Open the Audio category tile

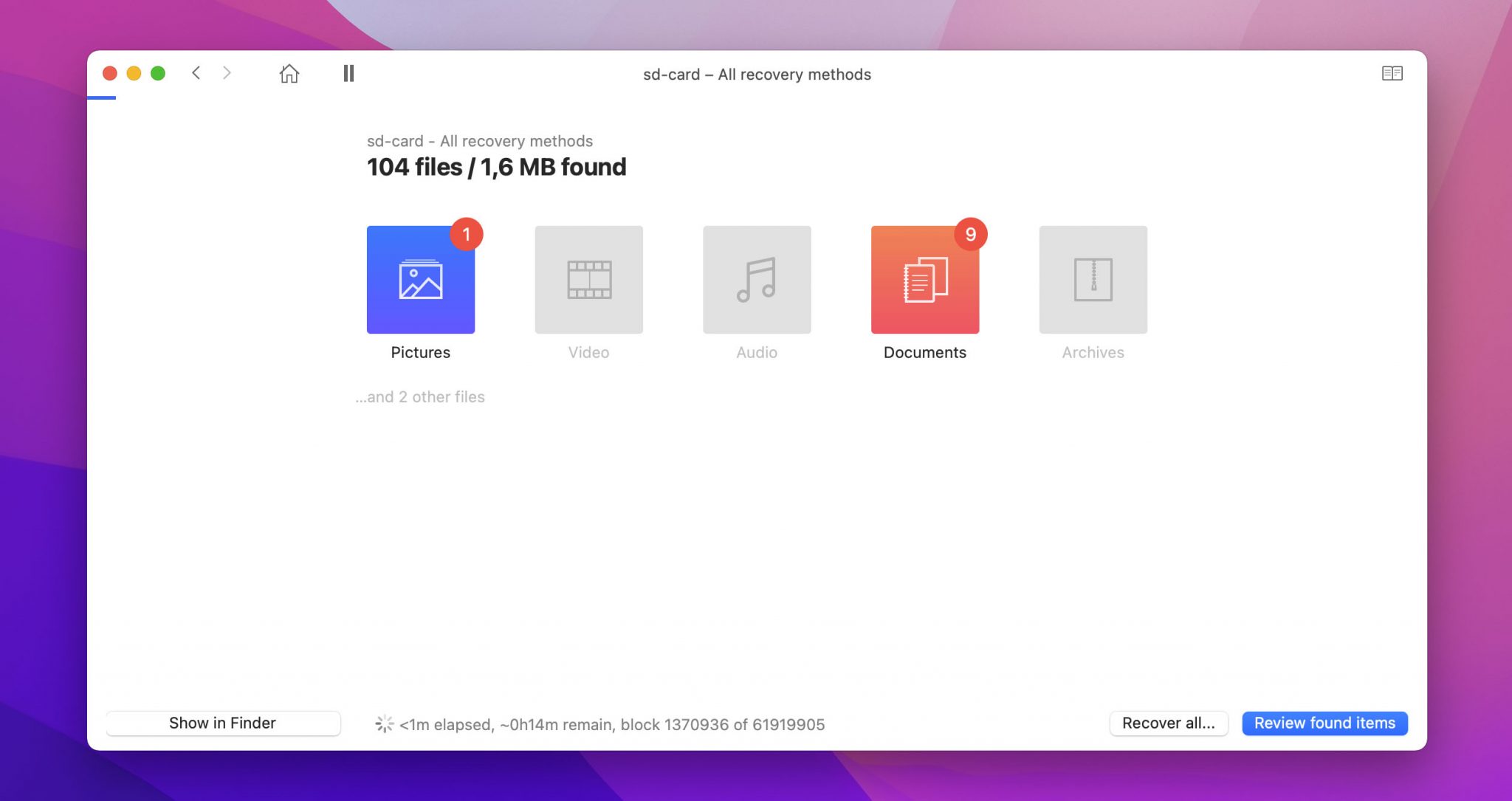click(757, 280)
